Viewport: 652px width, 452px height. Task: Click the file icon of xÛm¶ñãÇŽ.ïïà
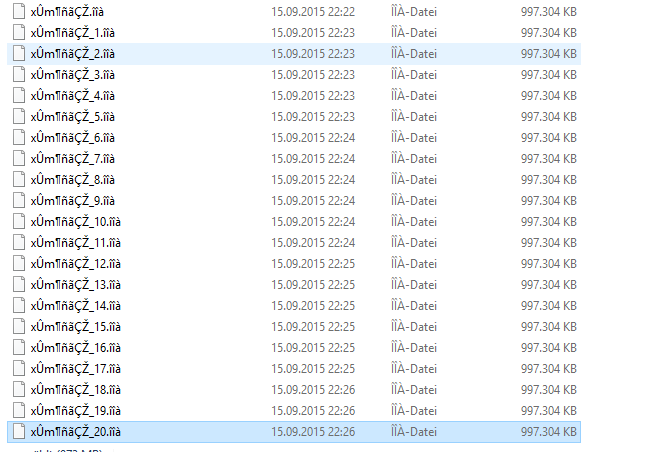point(19,12)
